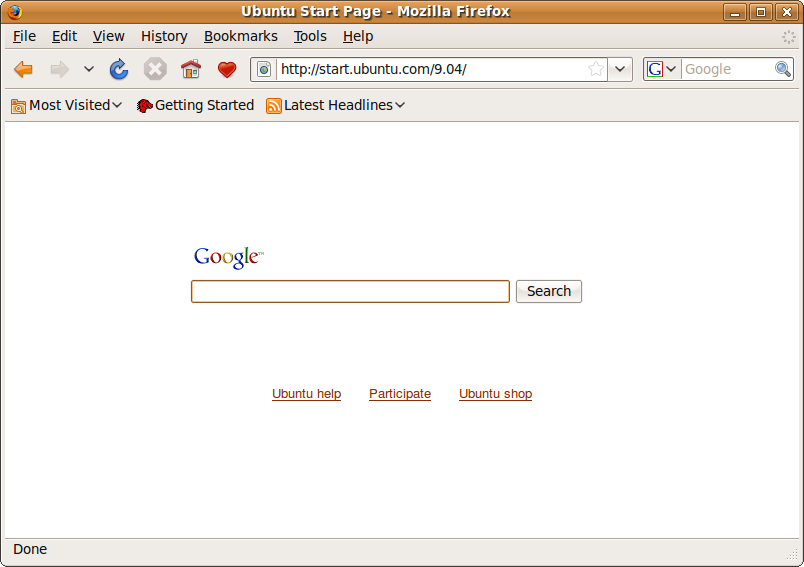Viewport: 804px width, 567px height.
Task: Open the Tools menu
Action: (310, 36)
